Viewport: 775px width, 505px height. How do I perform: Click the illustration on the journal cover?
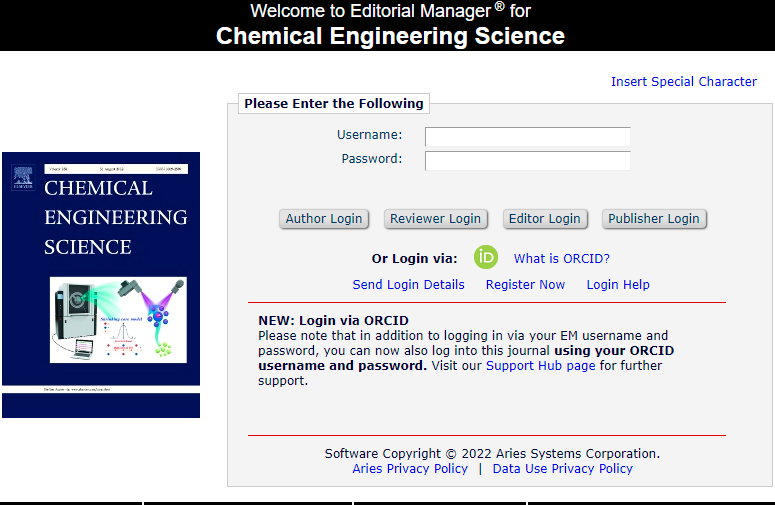click(x=119, y=321)
